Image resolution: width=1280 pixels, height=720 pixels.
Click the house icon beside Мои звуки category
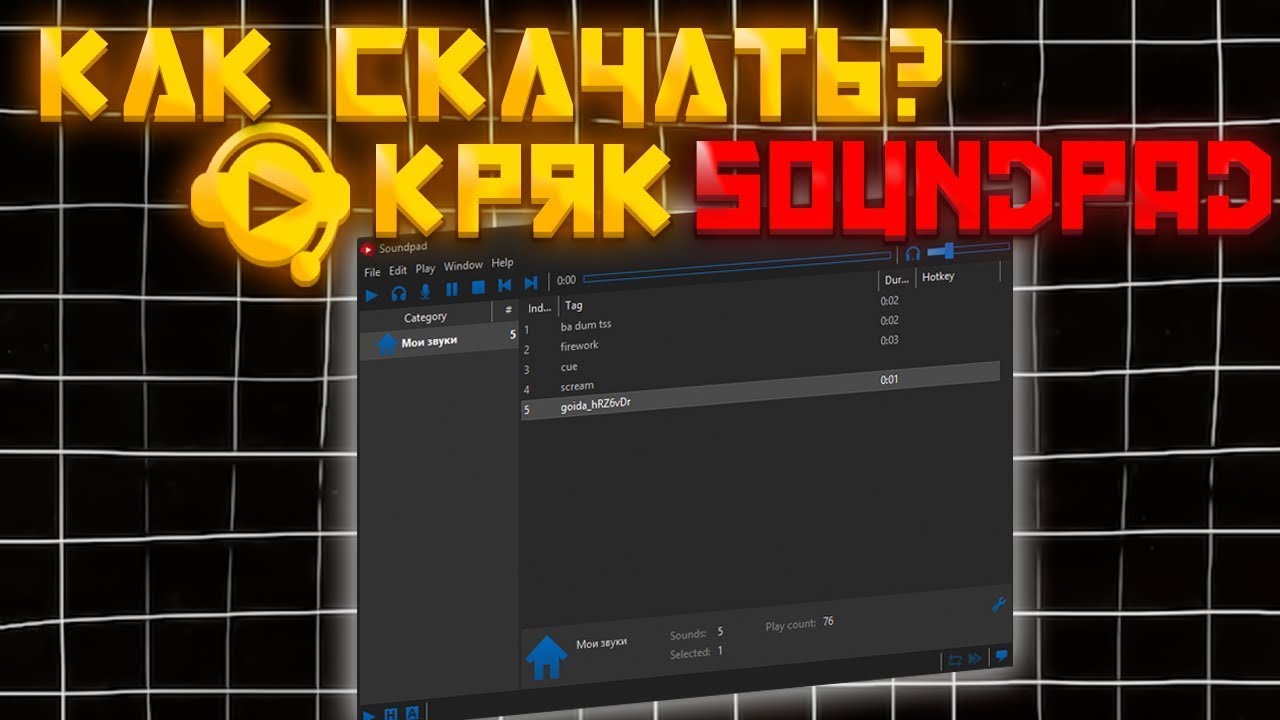(x=387, y=344)
